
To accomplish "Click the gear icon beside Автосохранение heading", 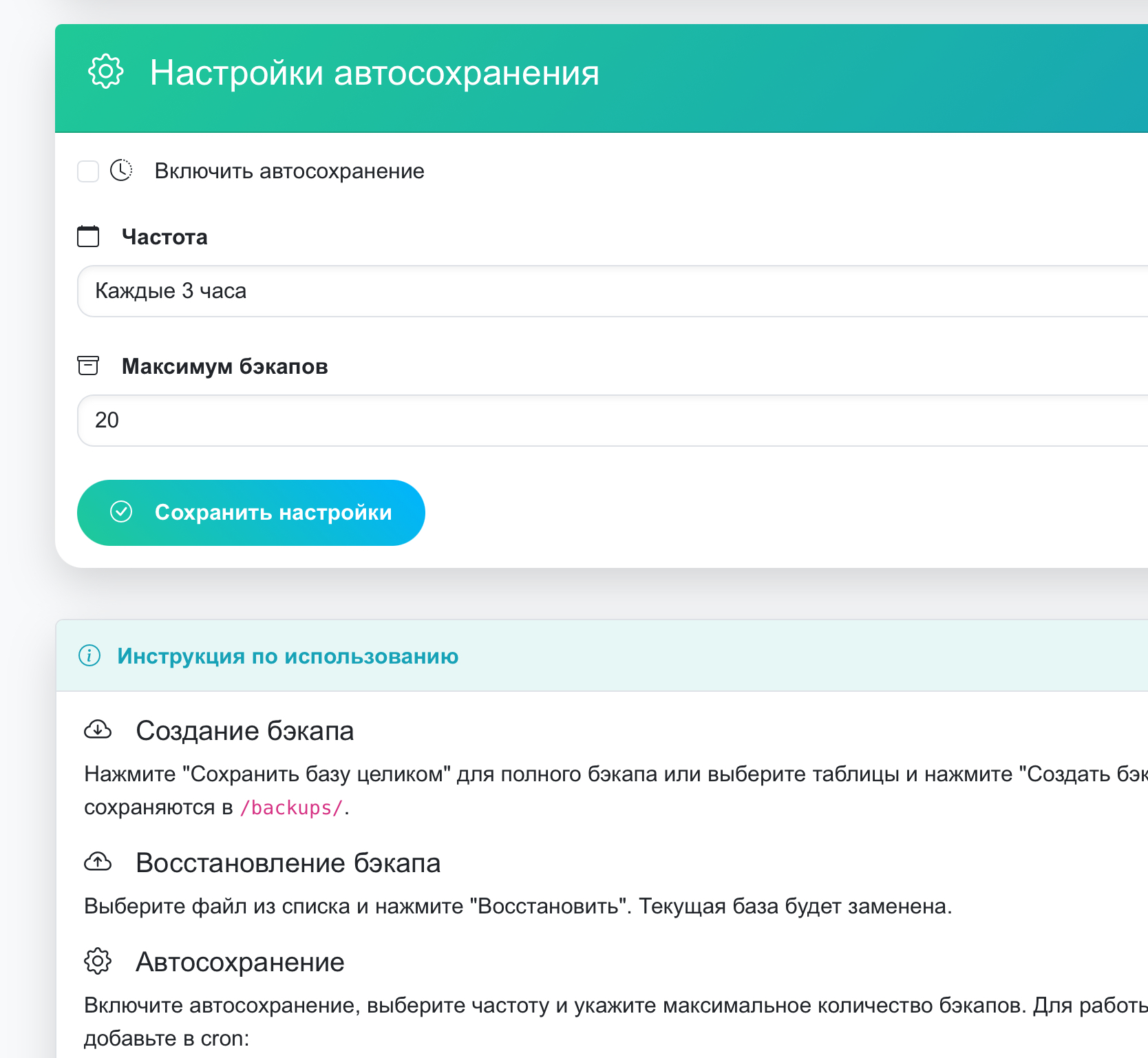I will point(98,962).
